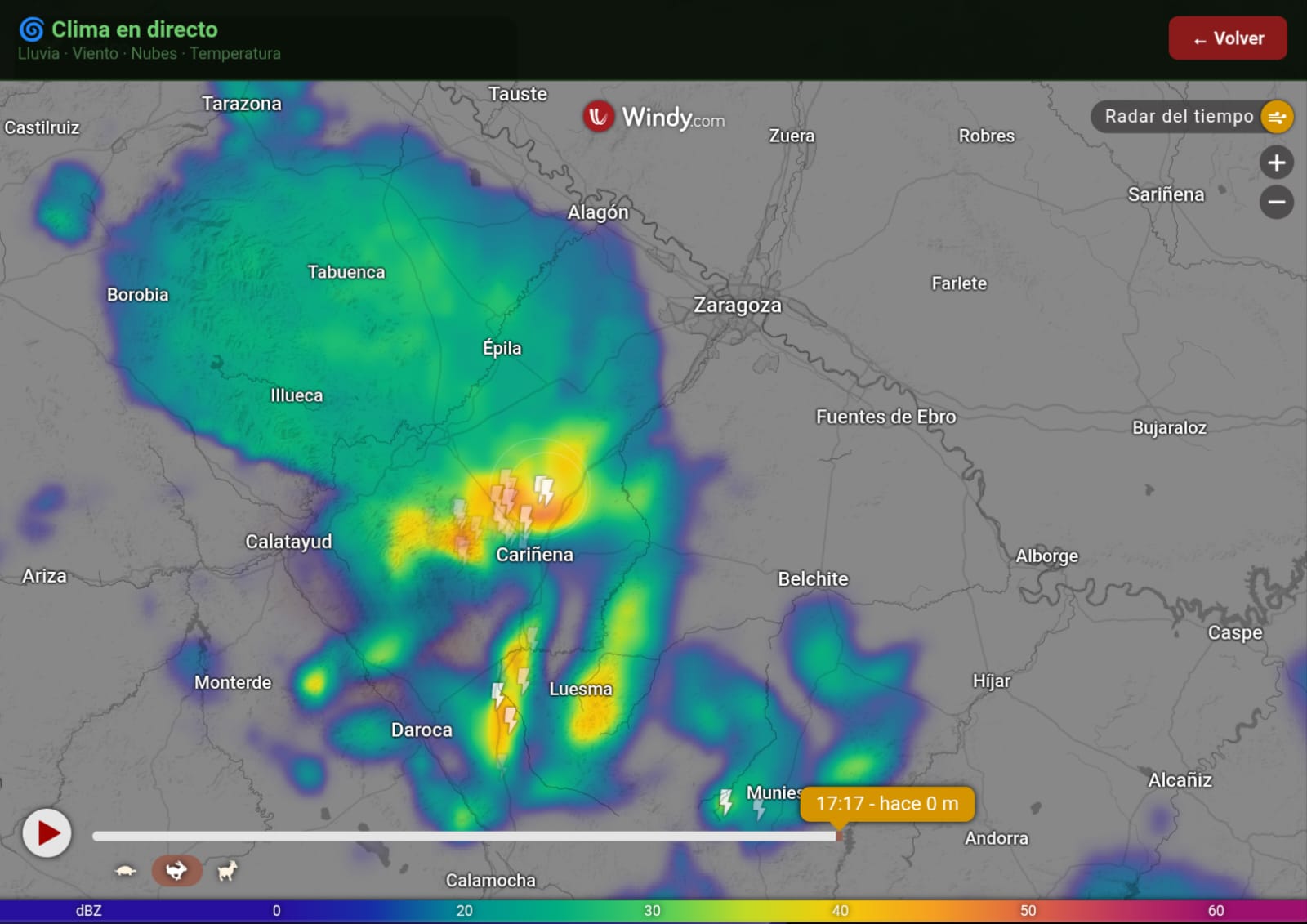Click the Illueca town label
Viewport: 1307px width, 924px height.
[x=297, y=395]
